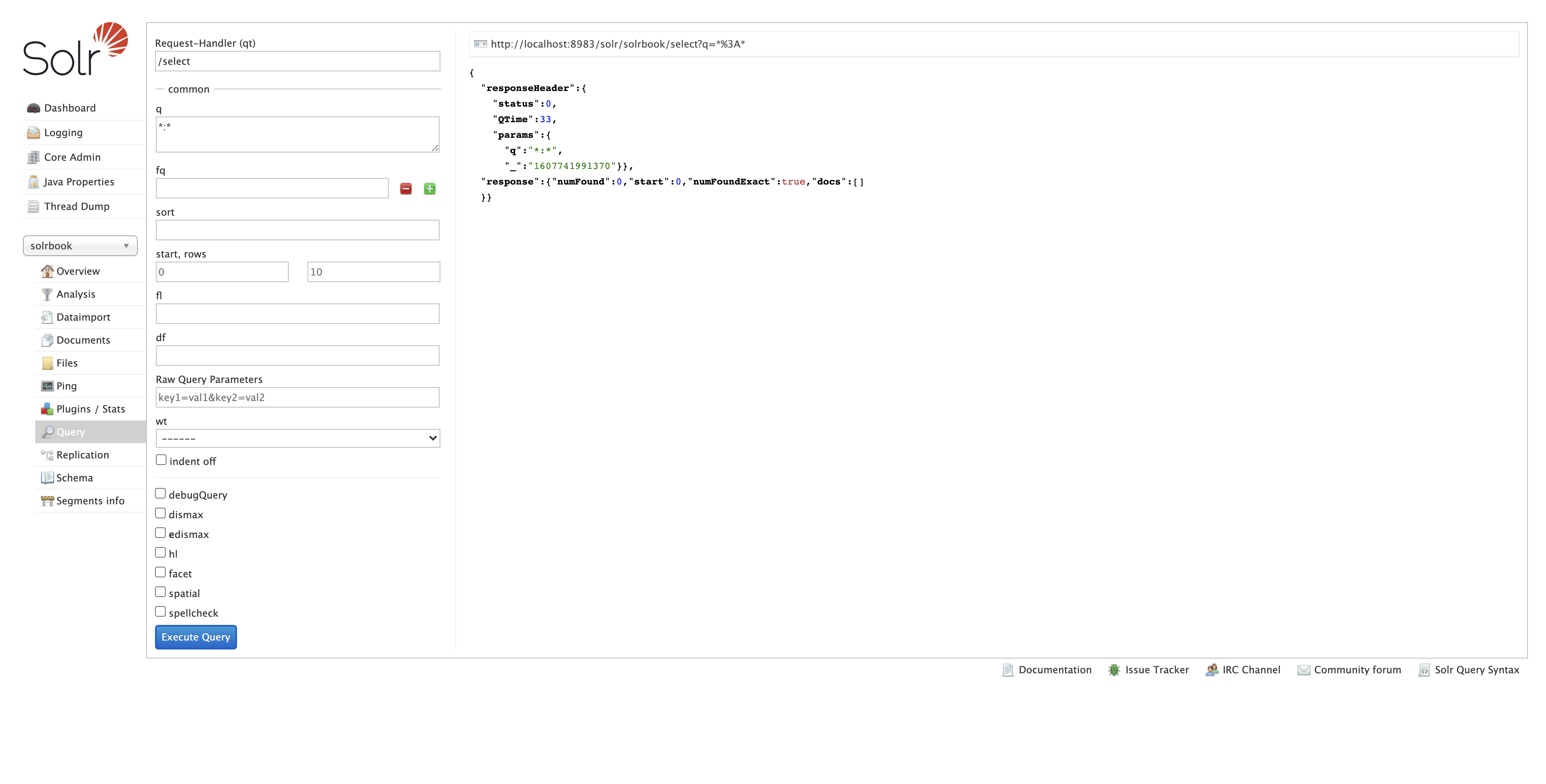
Task: Remove fq filter with red minus icon
Action: (406, 189)
